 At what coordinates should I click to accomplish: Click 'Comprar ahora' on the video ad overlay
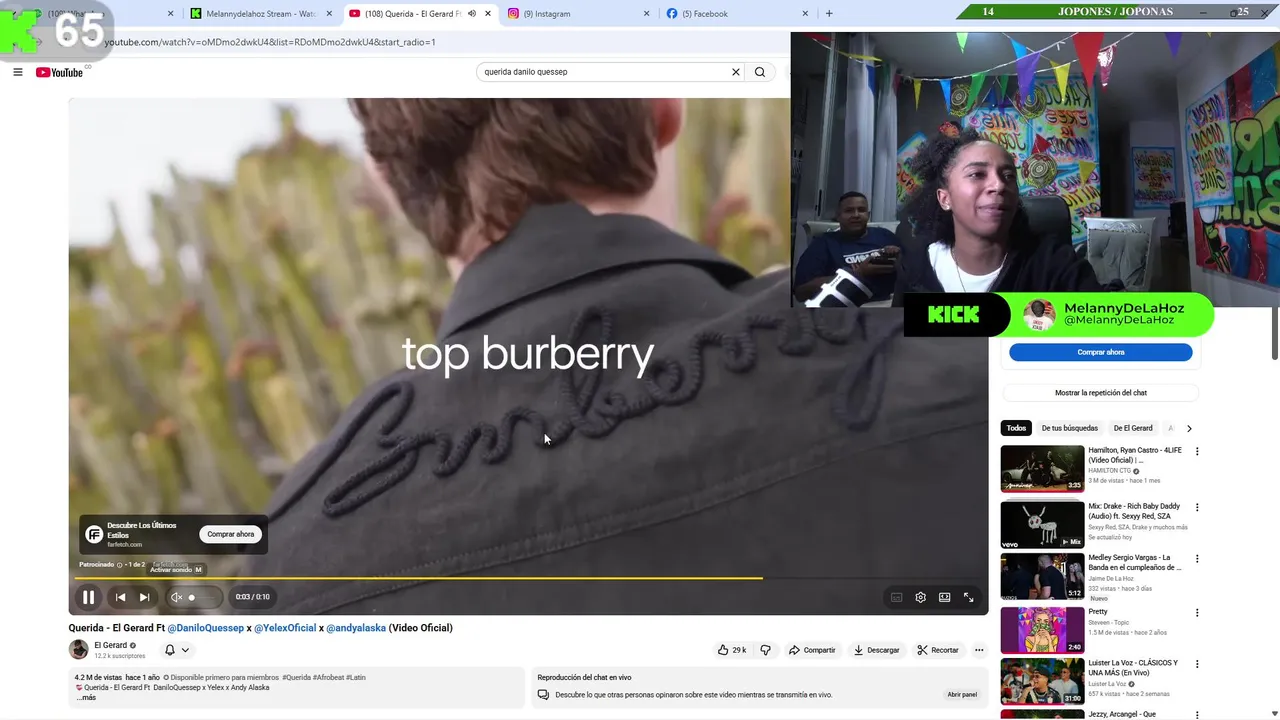231,534
